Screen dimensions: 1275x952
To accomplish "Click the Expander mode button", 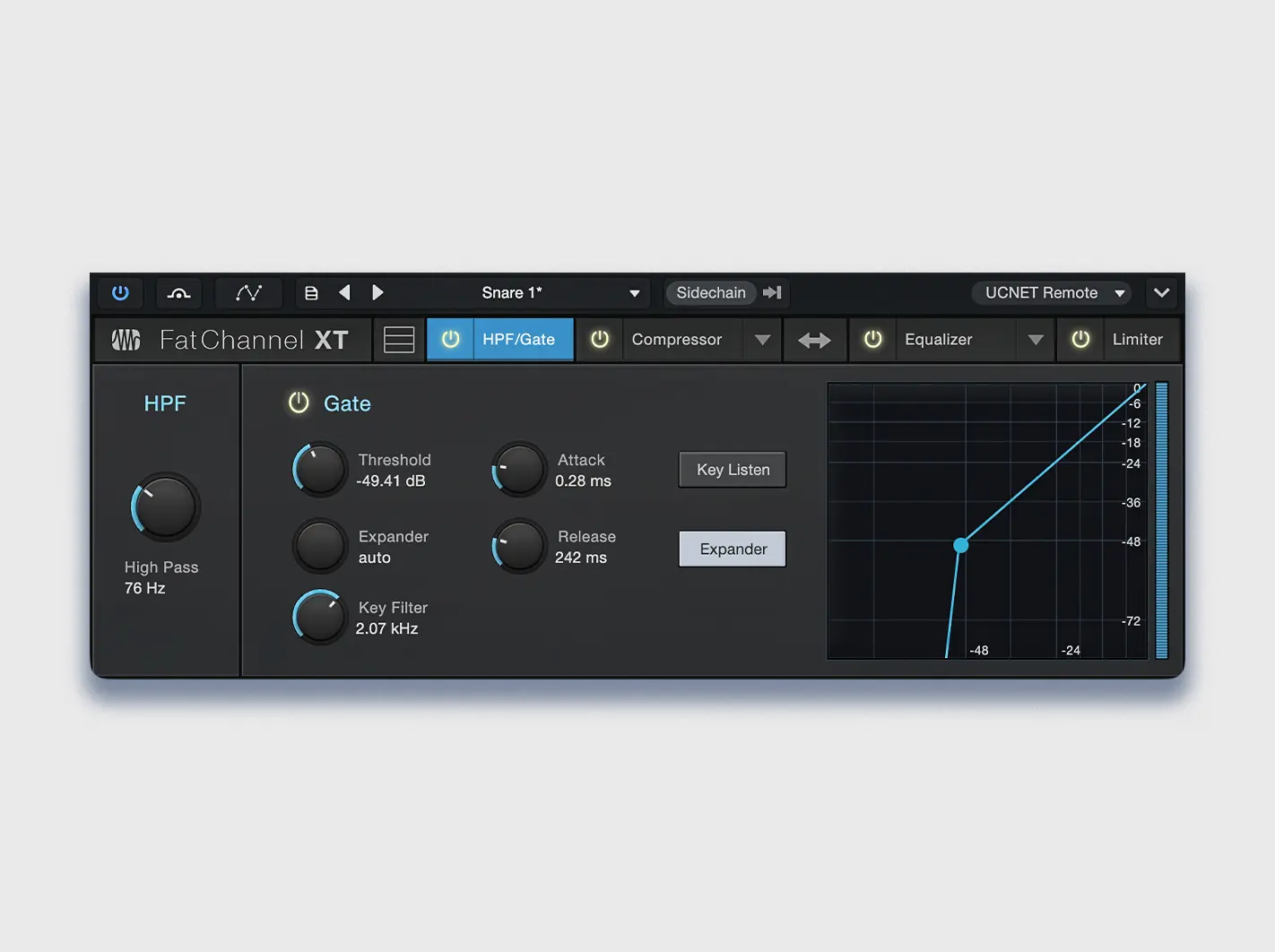I will (732, 549).
